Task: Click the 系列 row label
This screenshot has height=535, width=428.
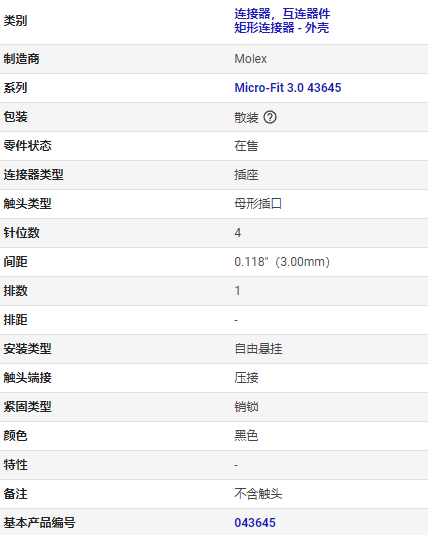Action: [15, 88]
